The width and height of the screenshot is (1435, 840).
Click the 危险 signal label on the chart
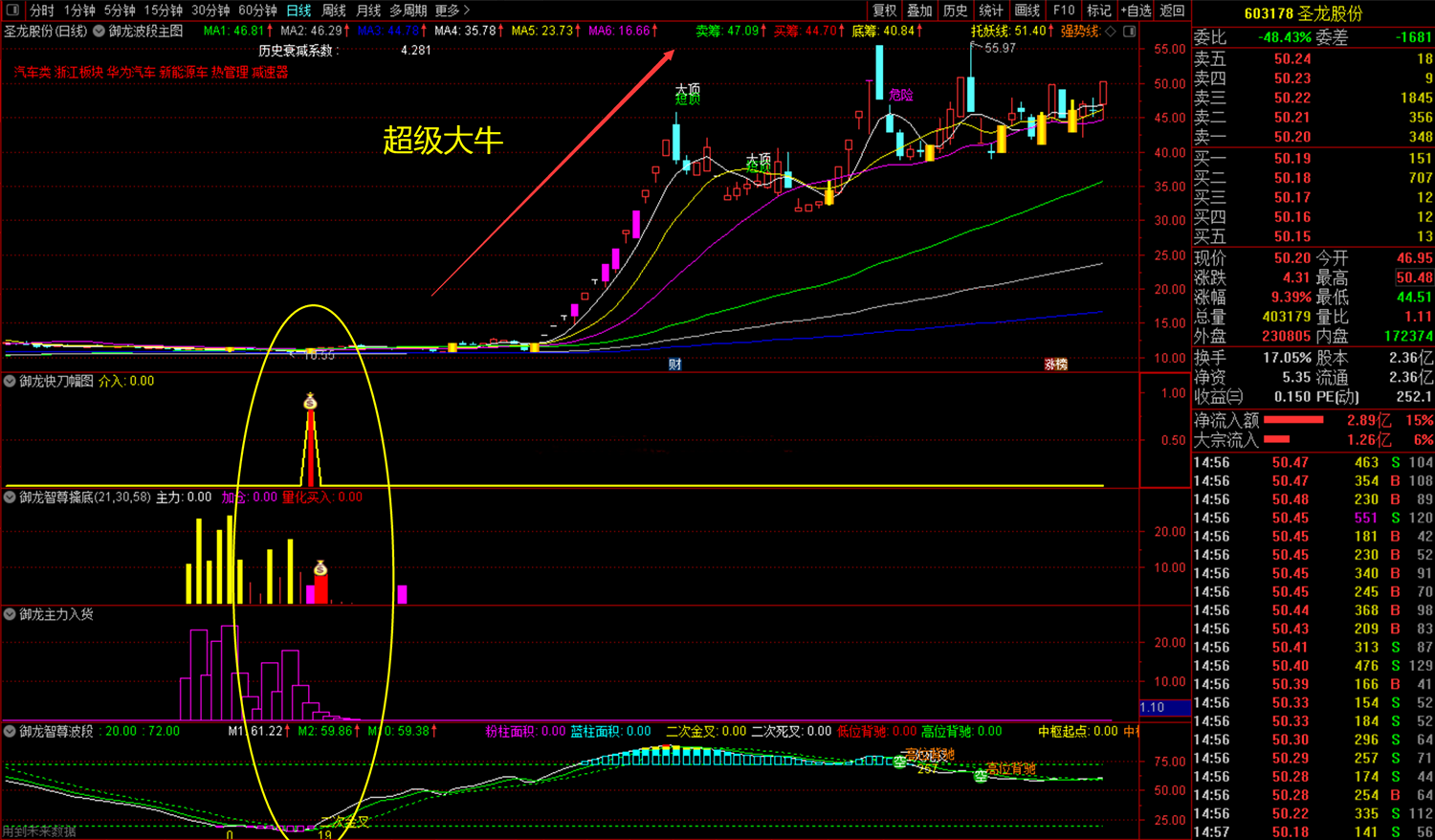point(901,95)
